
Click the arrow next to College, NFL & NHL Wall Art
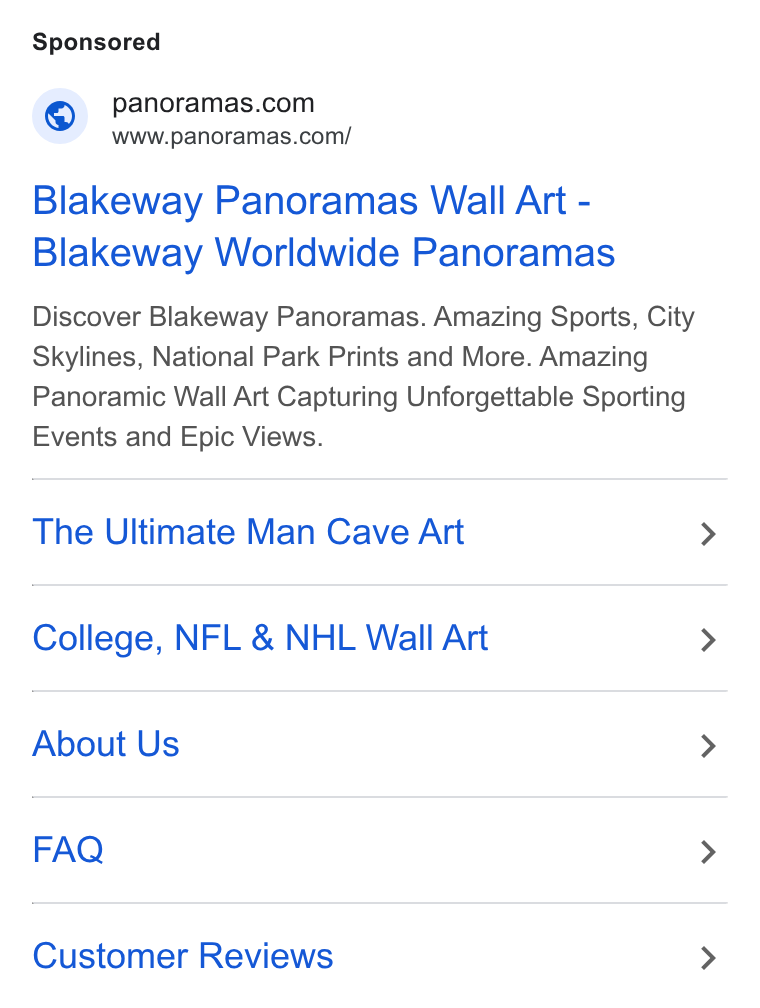click(x=708, y=640)
